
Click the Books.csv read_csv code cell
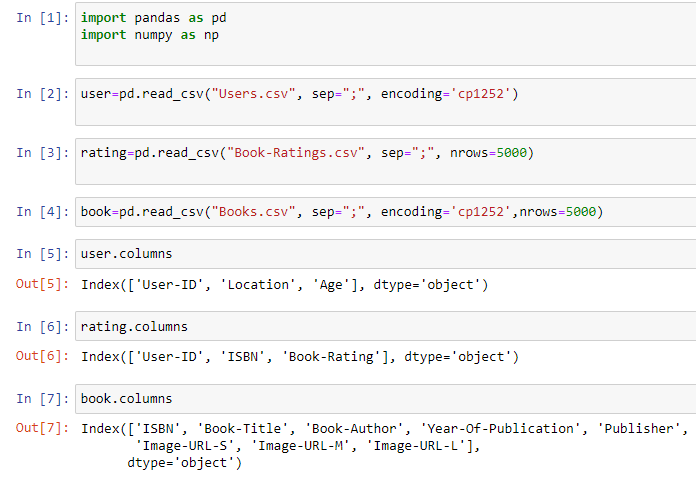point(385,212)
